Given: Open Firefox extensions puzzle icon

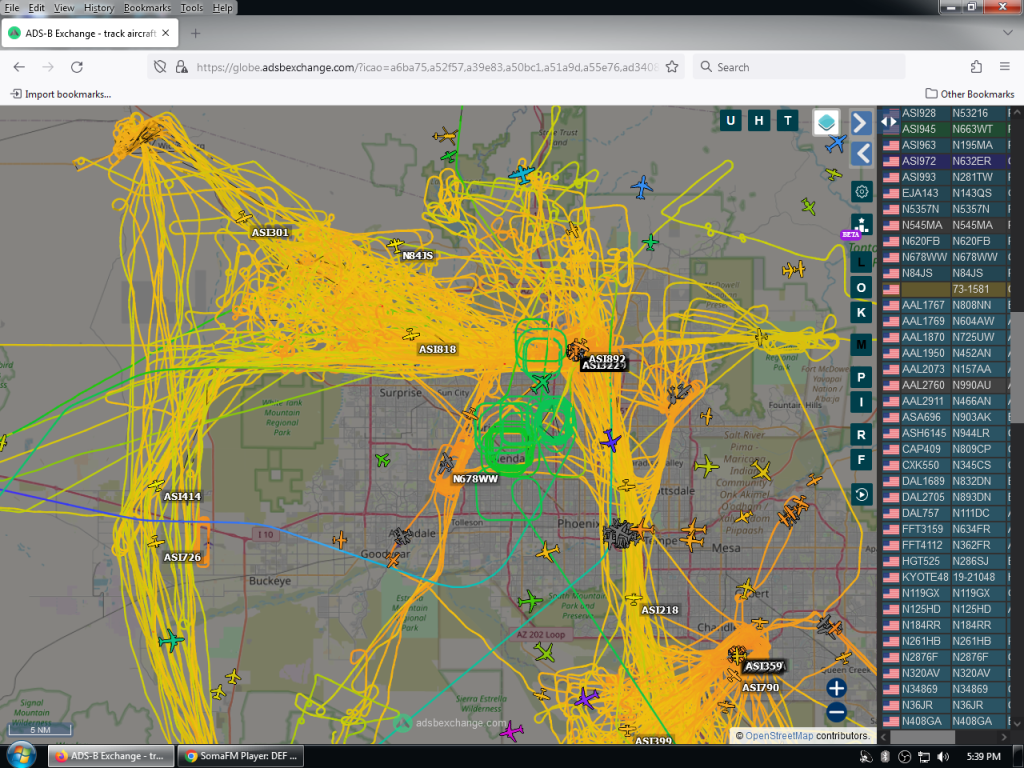Looking at the screenshot, I should [976, 67].
